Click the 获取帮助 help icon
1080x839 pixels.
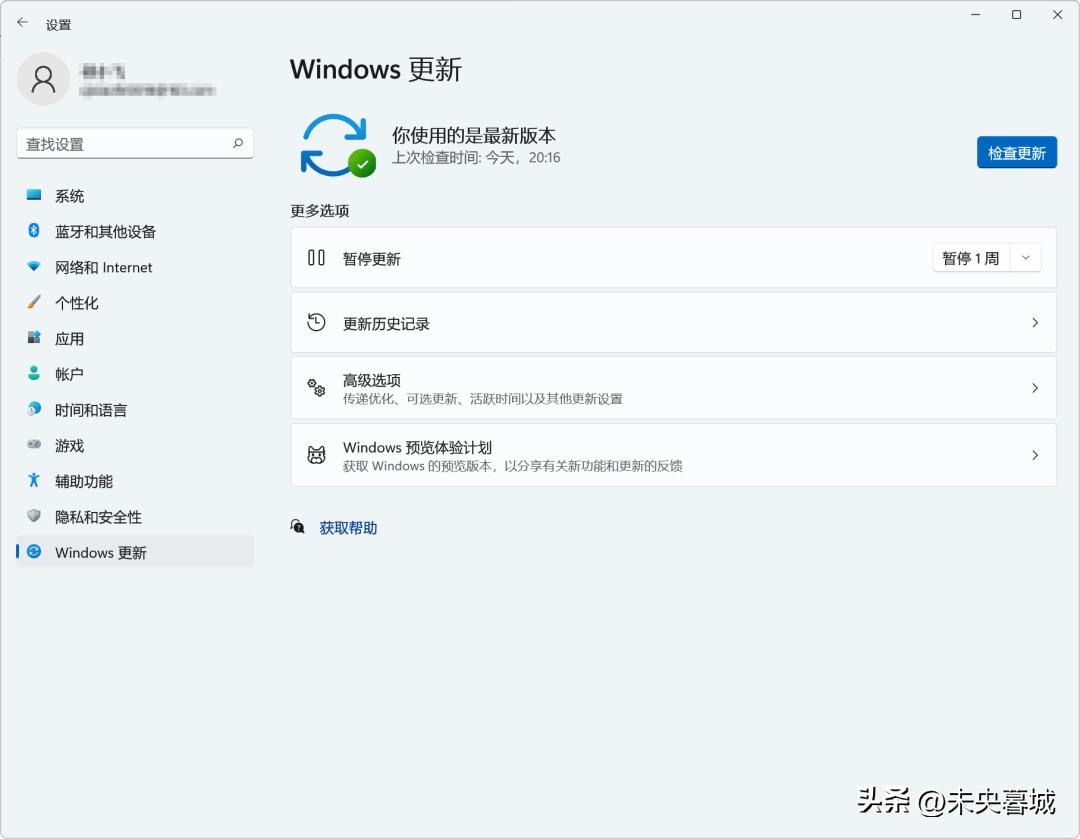coord(298,527)
